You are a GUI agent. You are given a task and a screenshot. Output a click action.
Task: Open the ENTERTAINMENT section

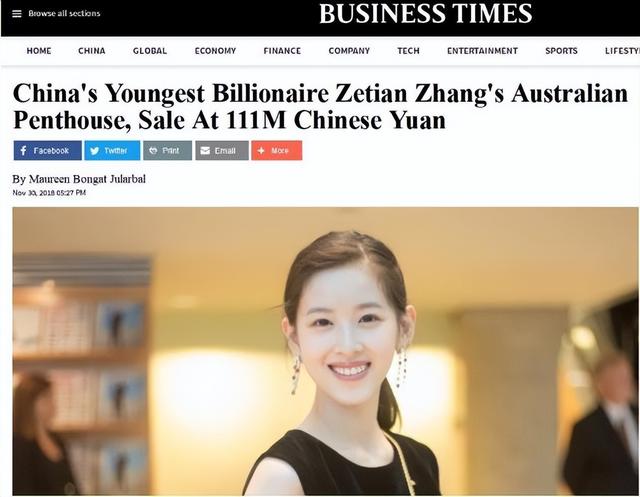point(482,51)
